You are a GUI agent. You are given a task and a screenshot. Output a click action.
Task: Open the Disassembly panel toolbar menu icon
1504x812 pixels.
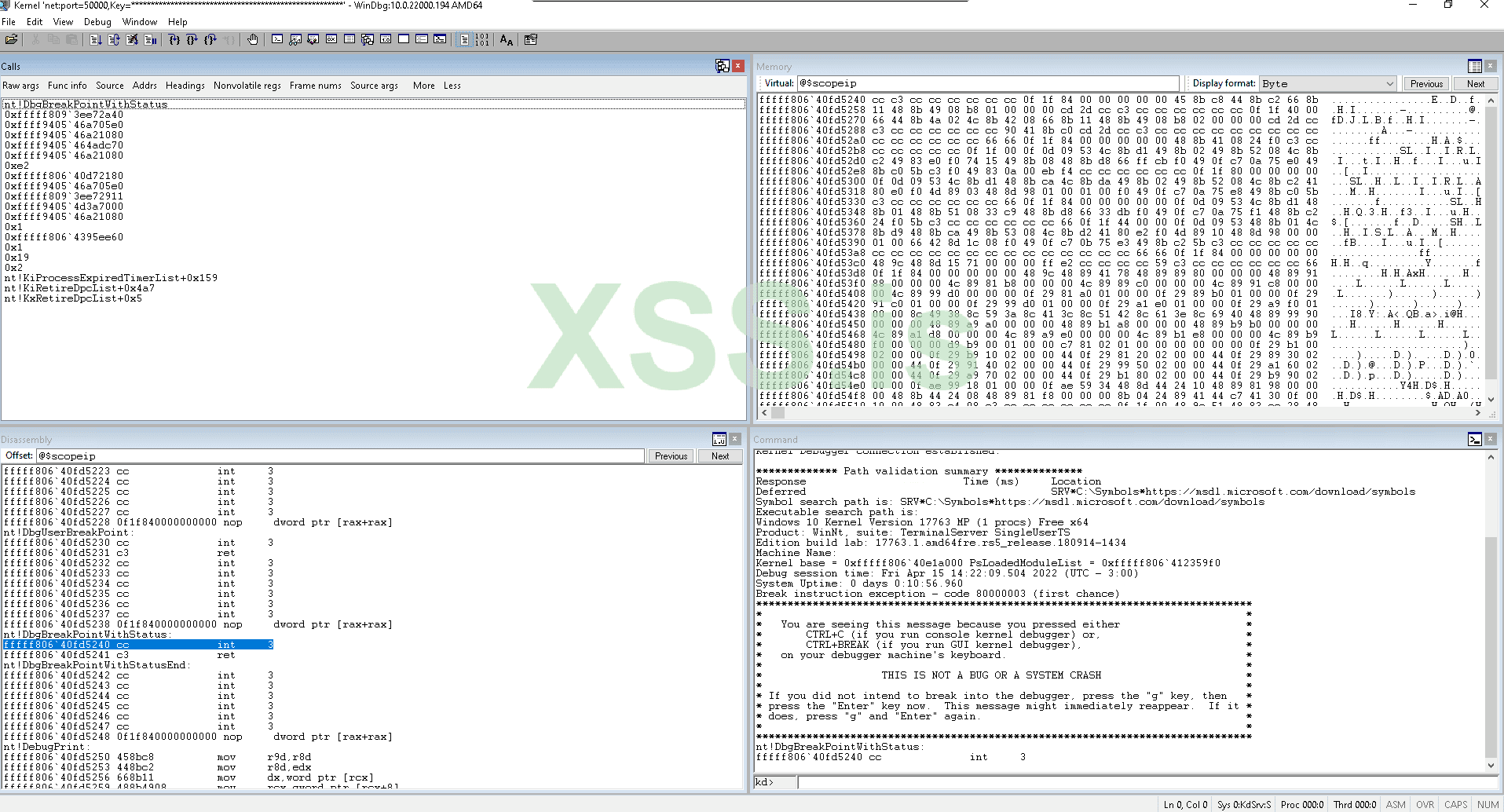pos(719,439)
